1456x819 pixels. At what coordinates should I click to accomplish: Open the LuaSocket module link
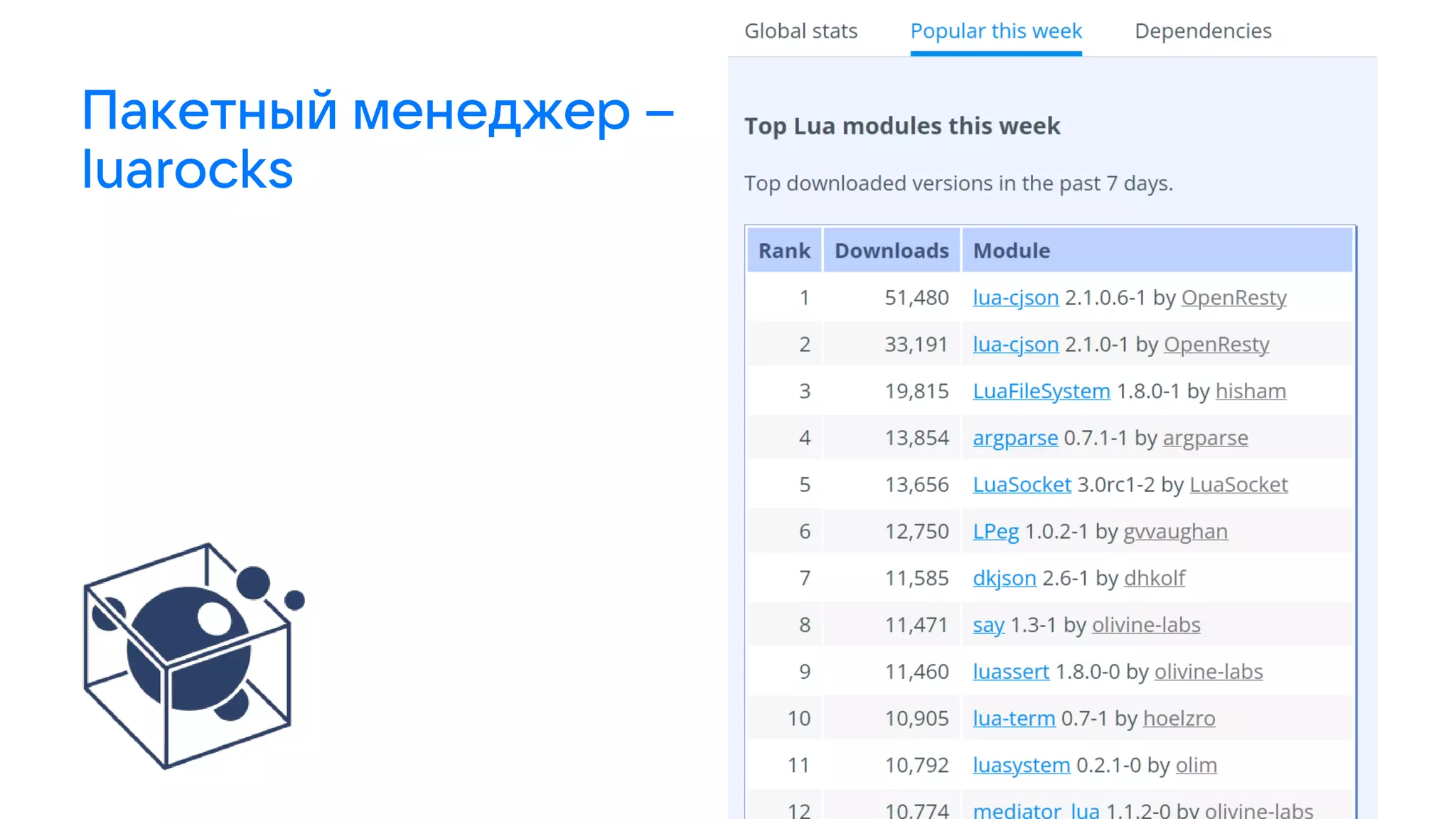(x=1022, y=485)
